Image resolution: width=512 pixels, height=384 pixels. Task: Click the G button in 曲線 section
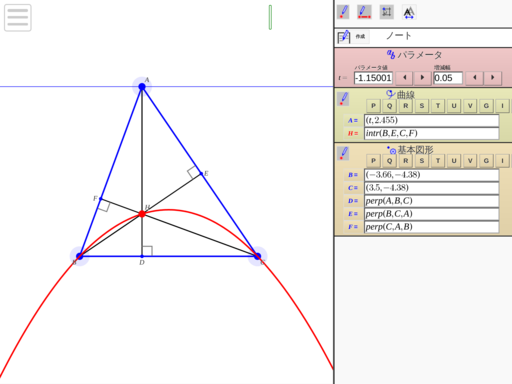tap(486, 106)
